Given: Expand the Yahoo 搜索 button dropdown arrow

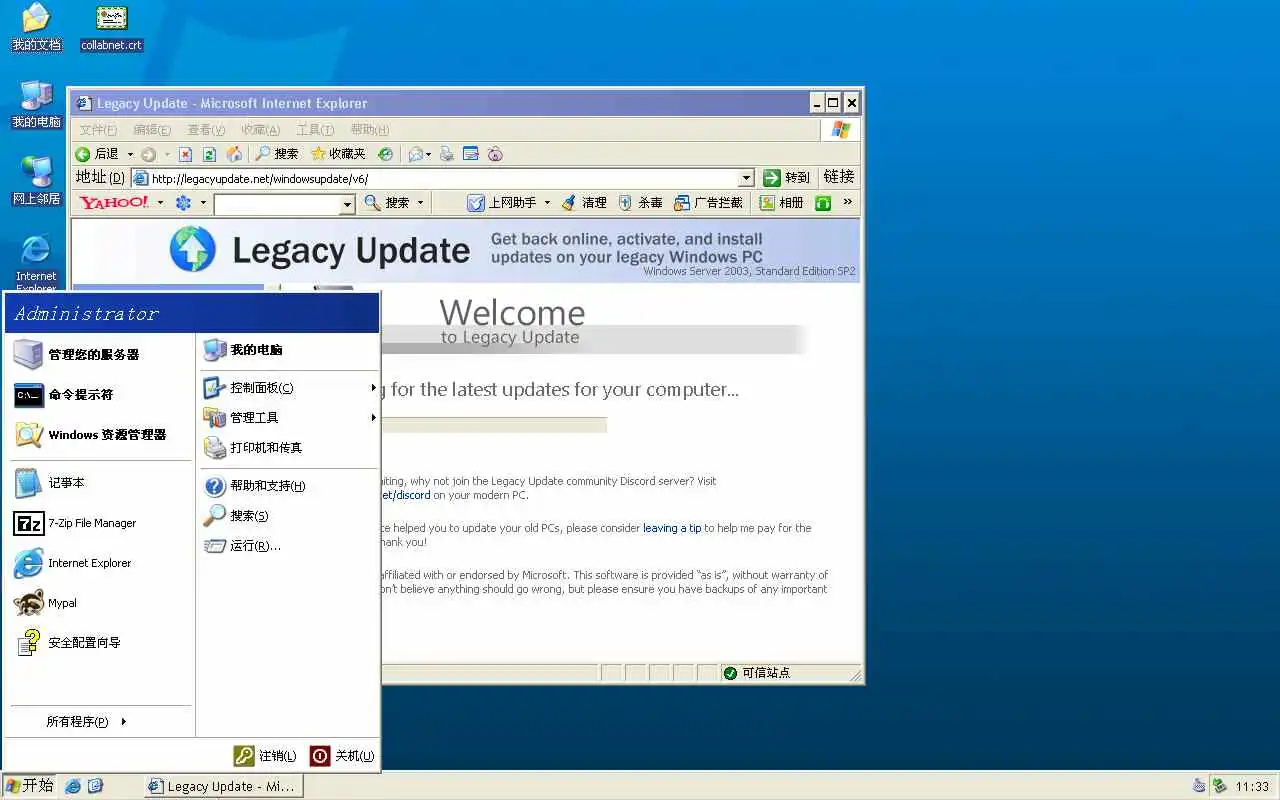Looking at the screenshot, I should coord(420,203).
